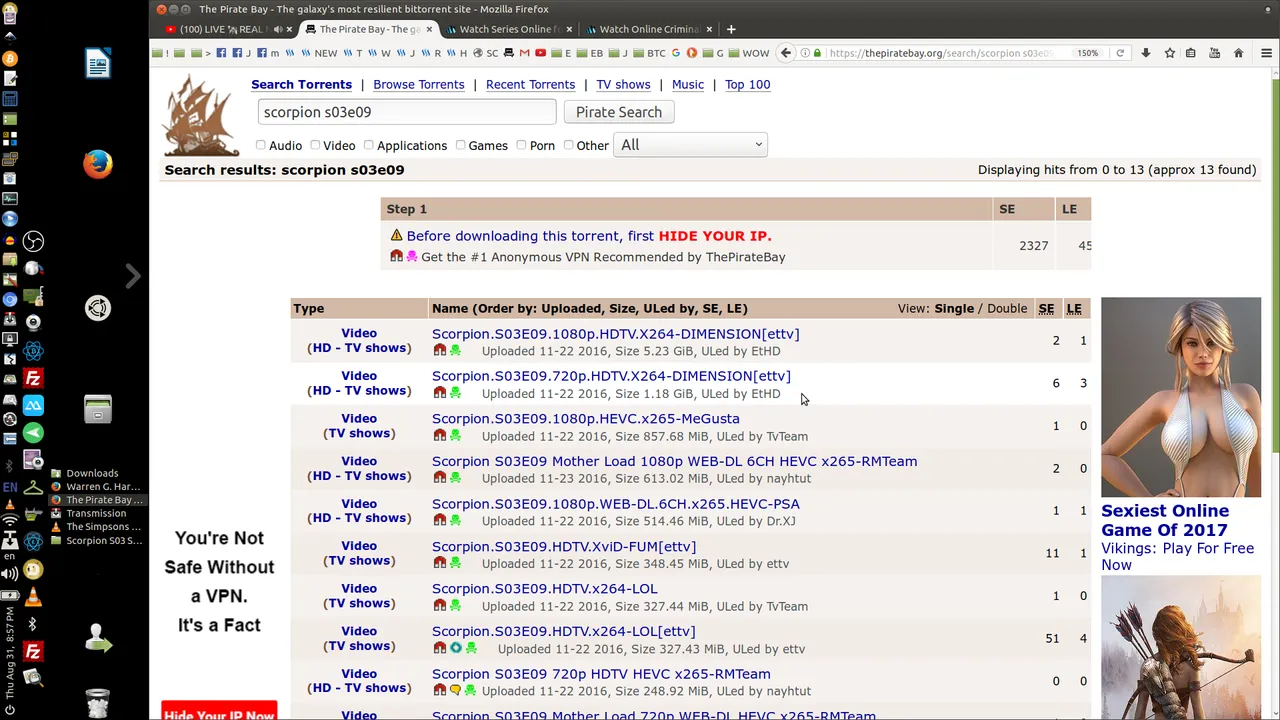Viewport: 1280px width, 720px height.
Task: Switch to the Watch Online Criminal tab
Action: pos(648,29)
